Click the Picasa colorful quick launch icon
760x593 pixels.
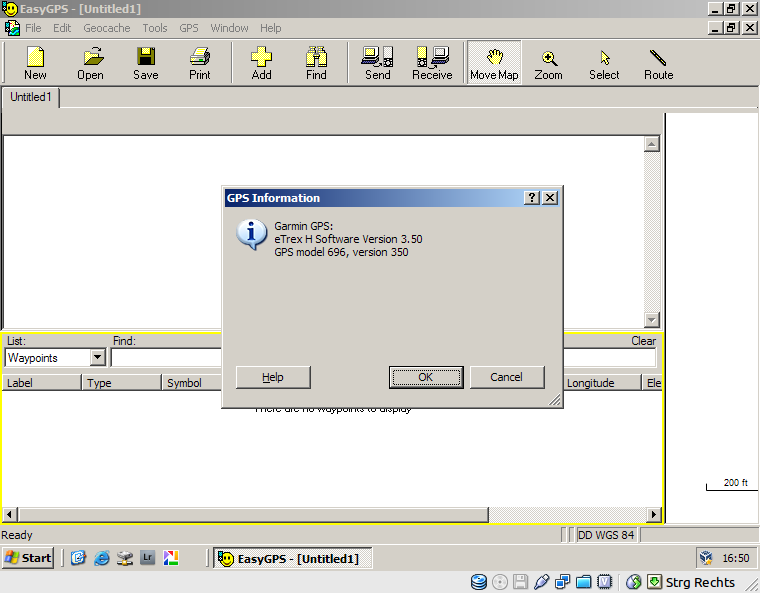pos(171,558)
